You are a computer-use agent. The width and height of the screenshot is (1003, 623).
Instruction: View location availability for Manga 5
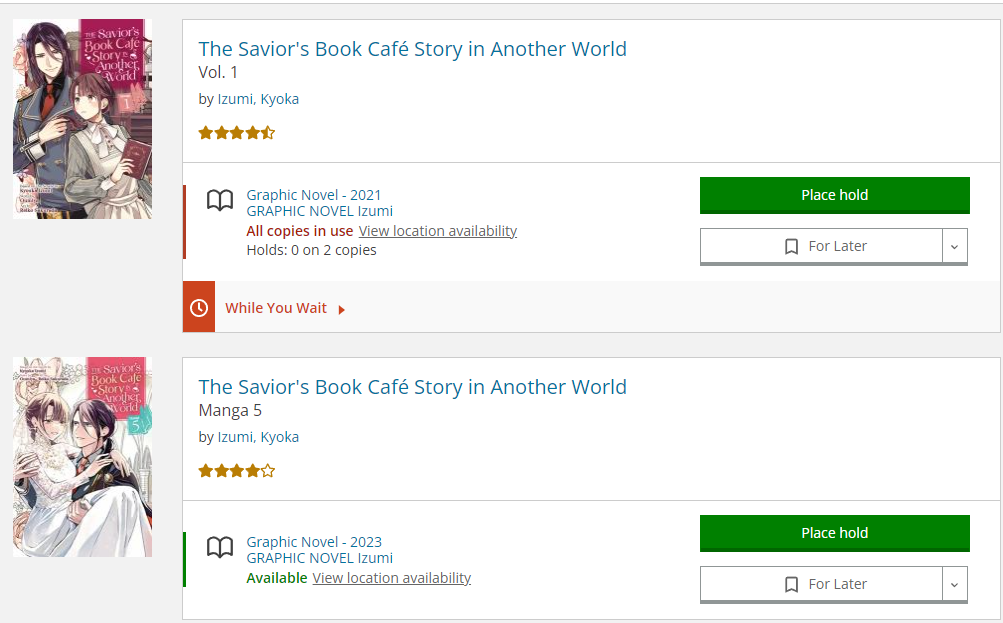(x=391, y=578)
